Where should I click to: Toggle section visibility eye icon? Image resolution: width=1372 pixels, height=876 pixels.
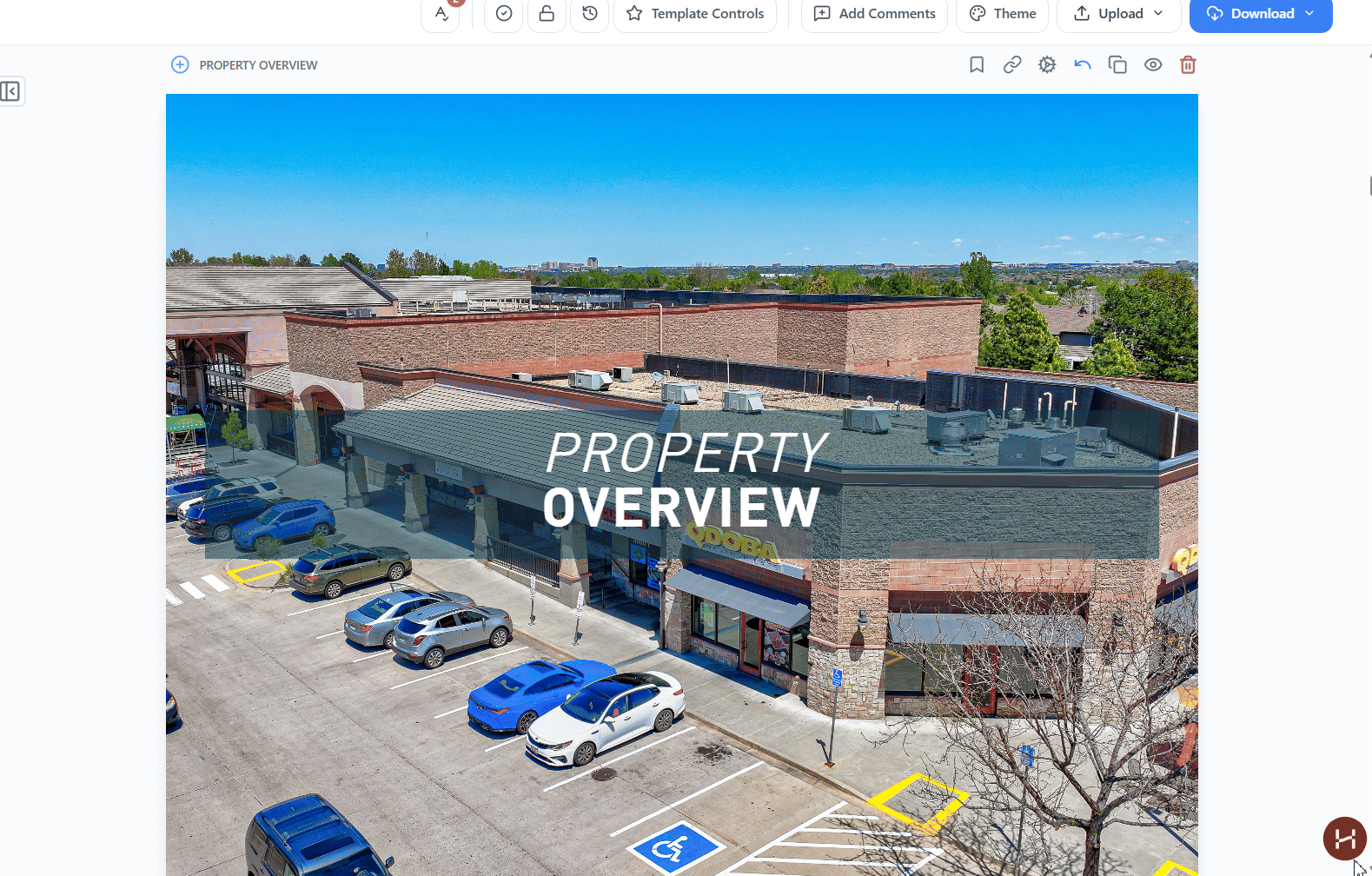[1153, 65]
